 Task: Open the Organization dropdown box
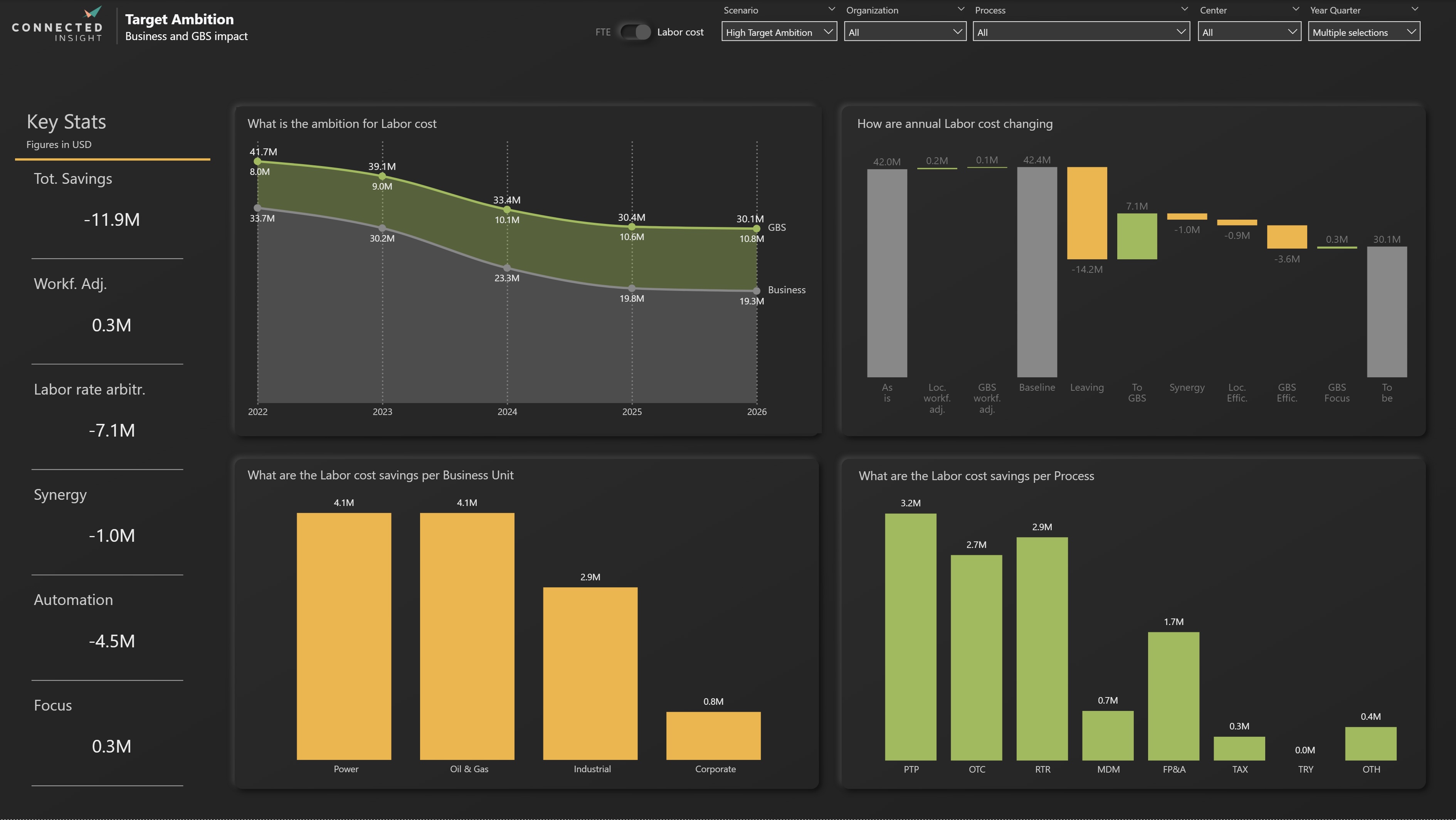905,32
